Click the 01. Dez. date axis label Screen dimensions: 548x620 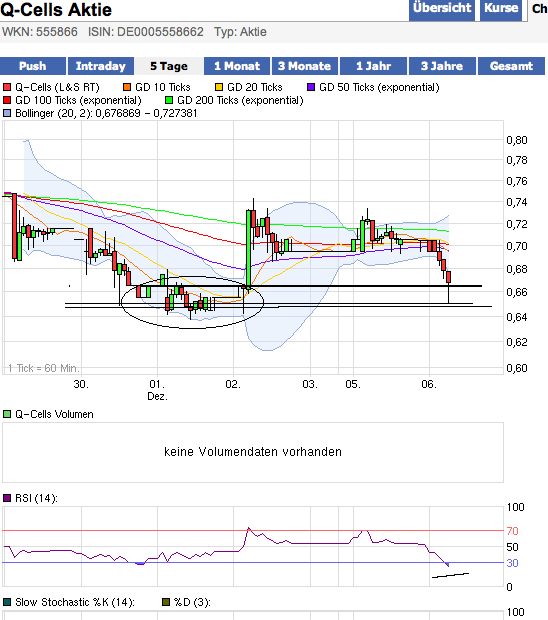157,390
